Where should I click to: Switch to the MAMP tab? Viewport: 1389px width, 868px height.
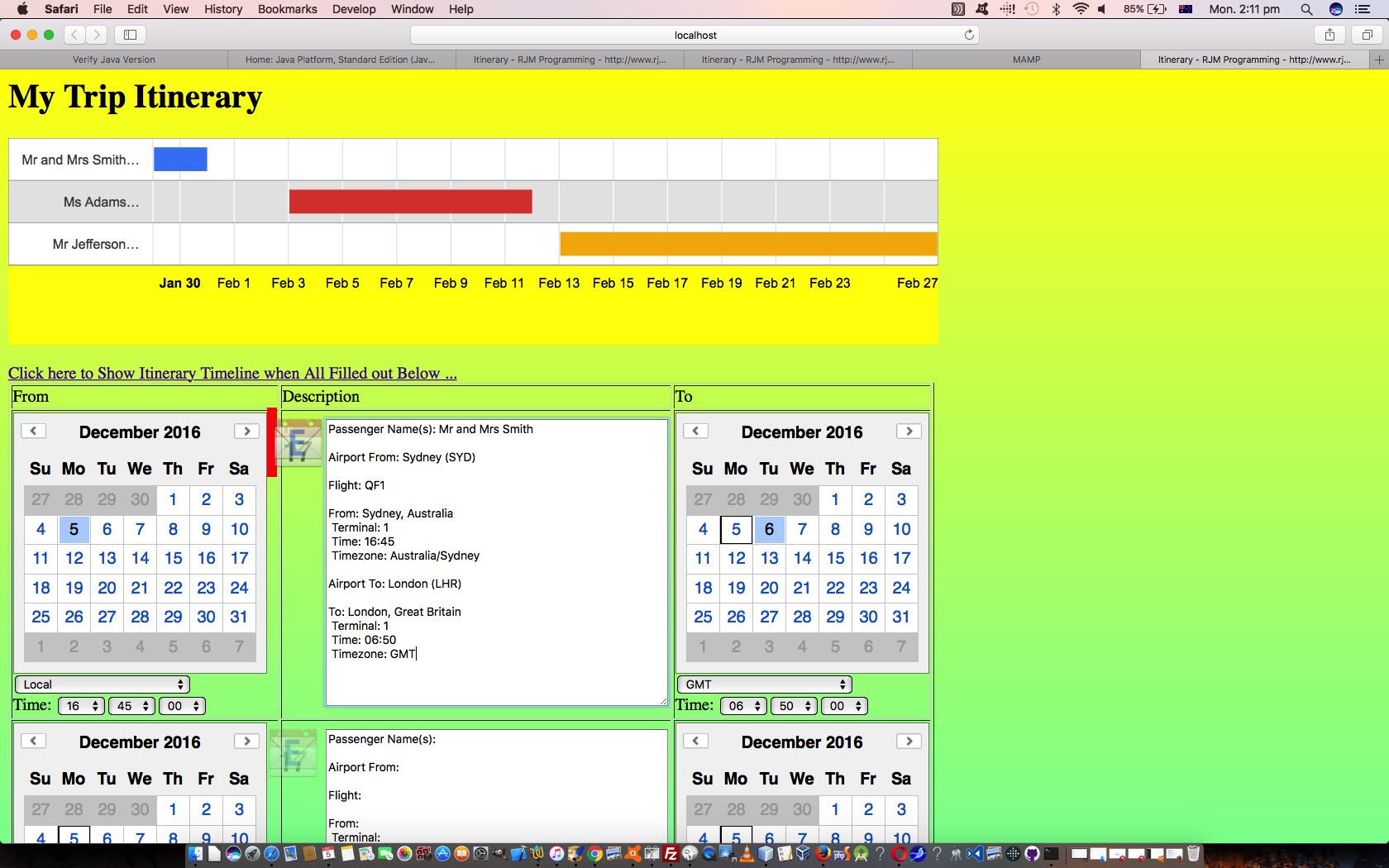pos(1026,60)
